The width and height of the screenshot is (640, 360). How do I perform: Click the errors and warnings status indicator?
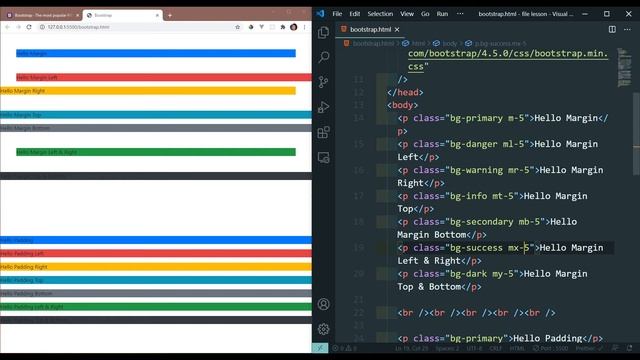point(344,348)
